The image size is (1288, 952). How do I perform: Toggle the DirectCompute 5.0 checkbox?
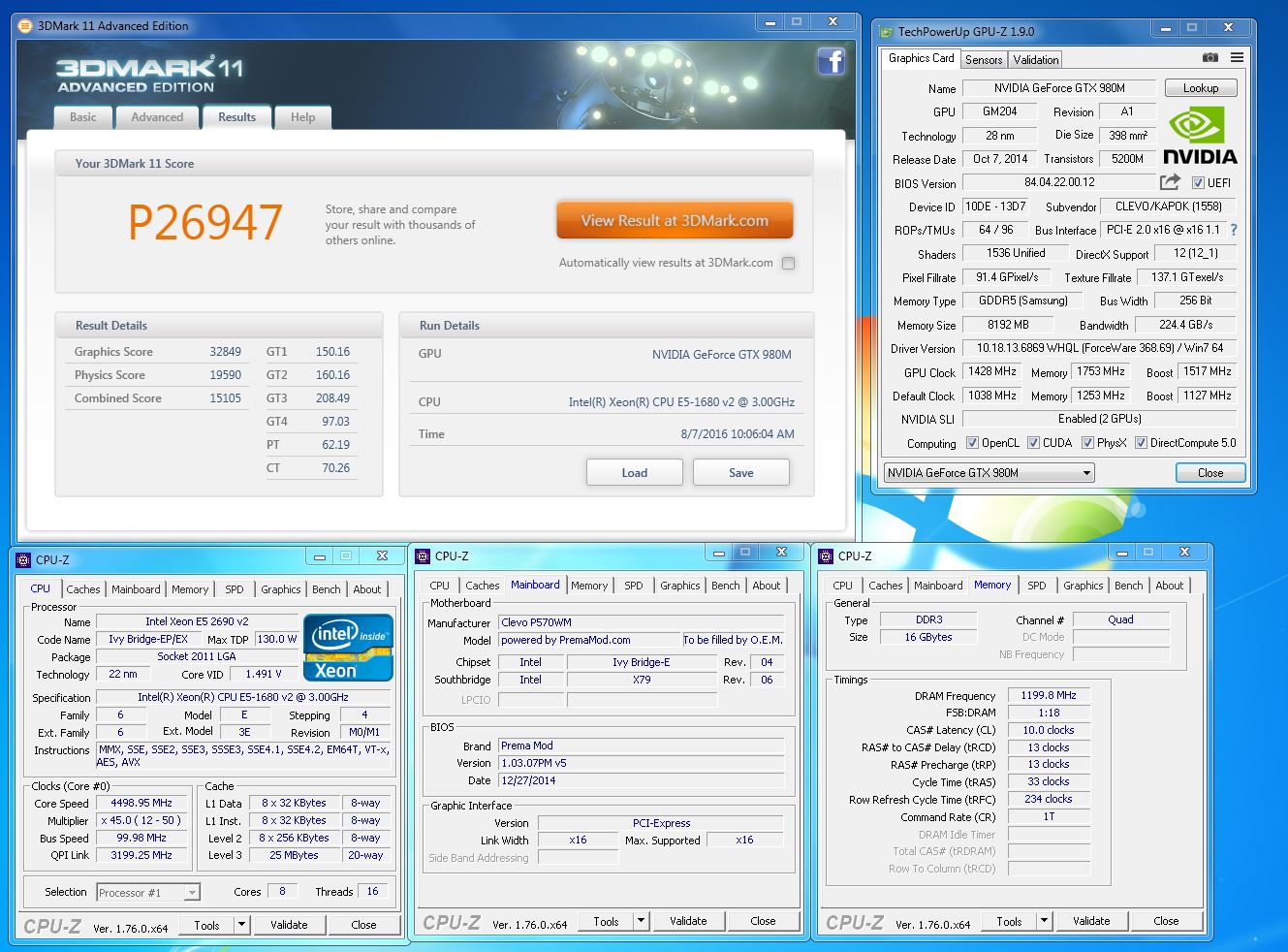(1141, 443)
